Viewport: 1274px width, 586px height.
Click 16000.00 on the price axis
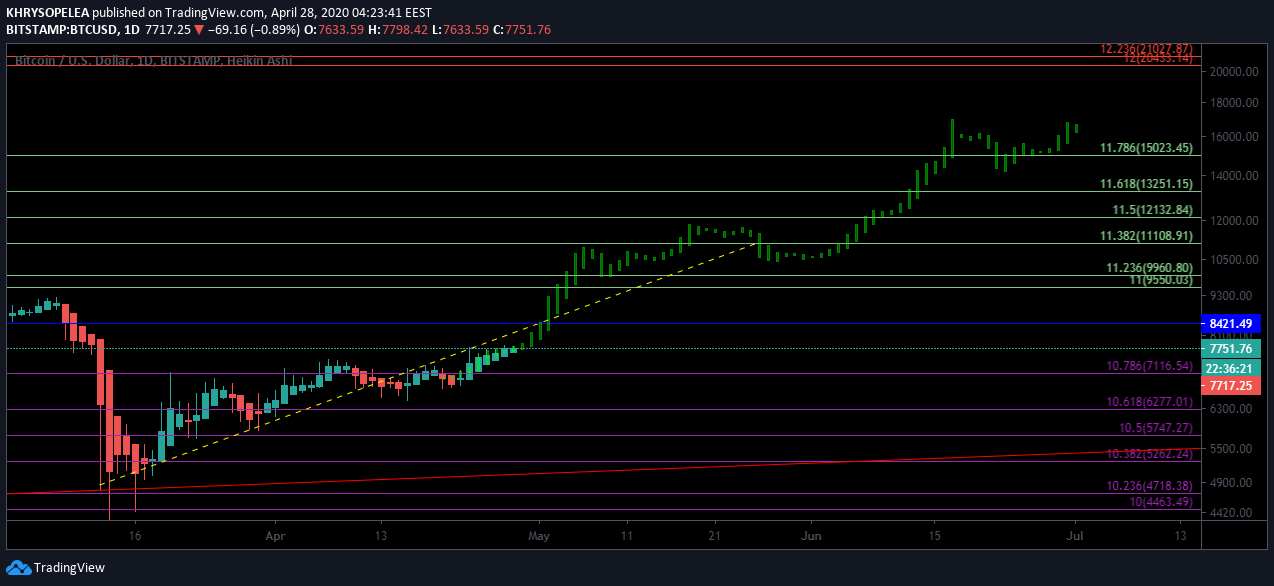pyautogui.click(x=1232, y=137)
